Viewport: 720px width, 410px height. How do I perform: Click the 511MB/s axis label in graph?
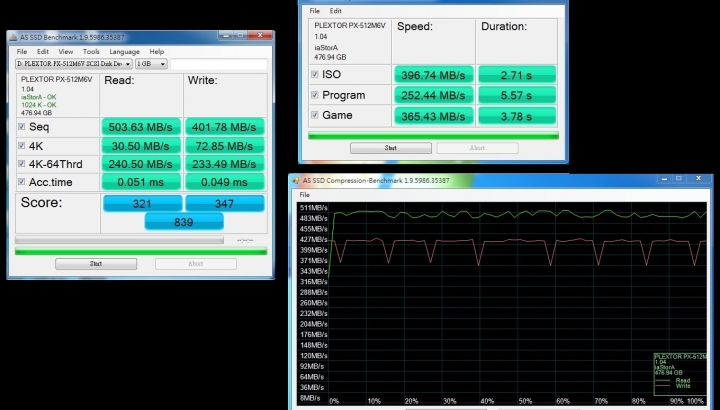click(x=314, y=208)
